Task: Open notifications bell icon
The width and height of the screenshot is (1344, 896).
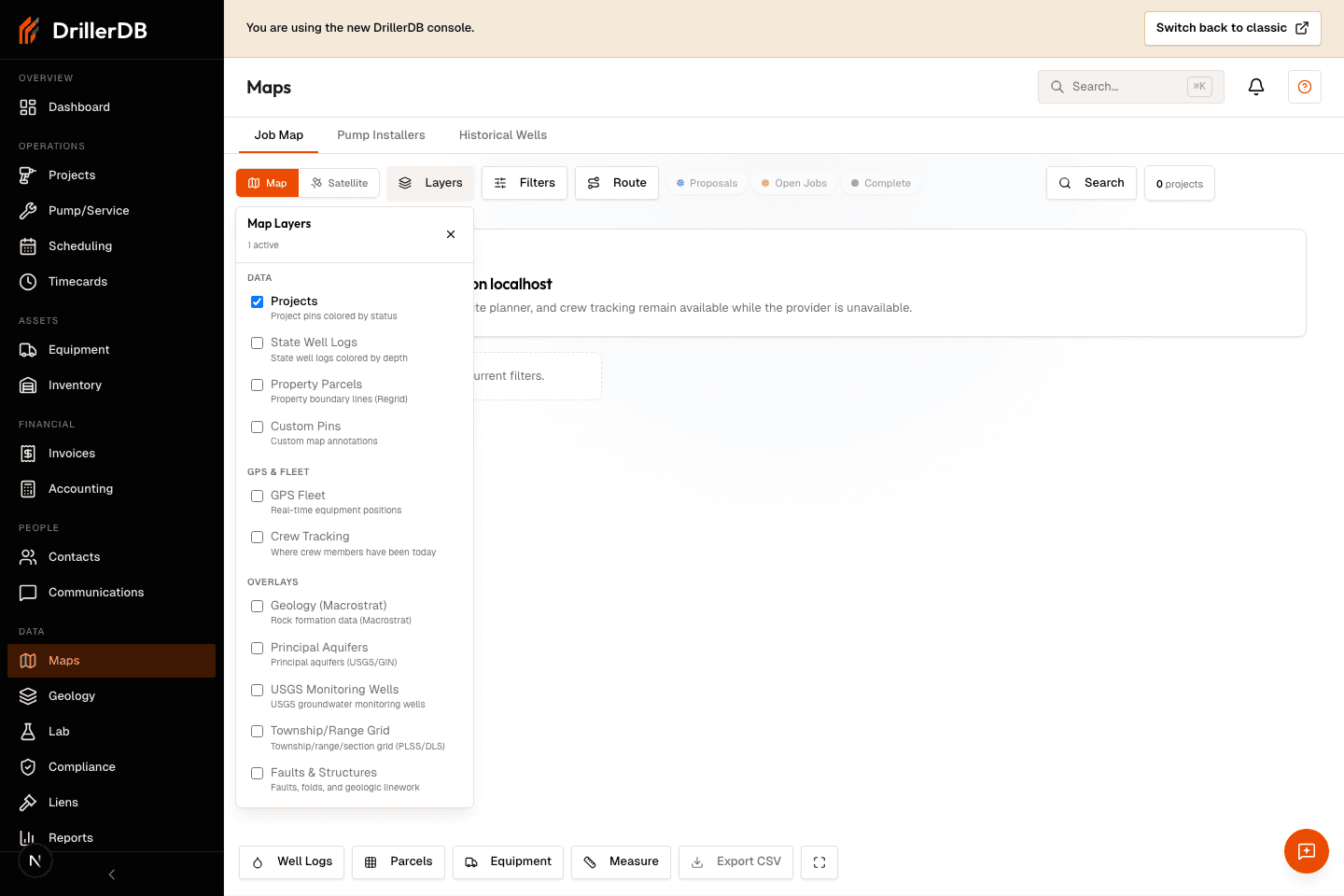Action: click(1256, 87)
